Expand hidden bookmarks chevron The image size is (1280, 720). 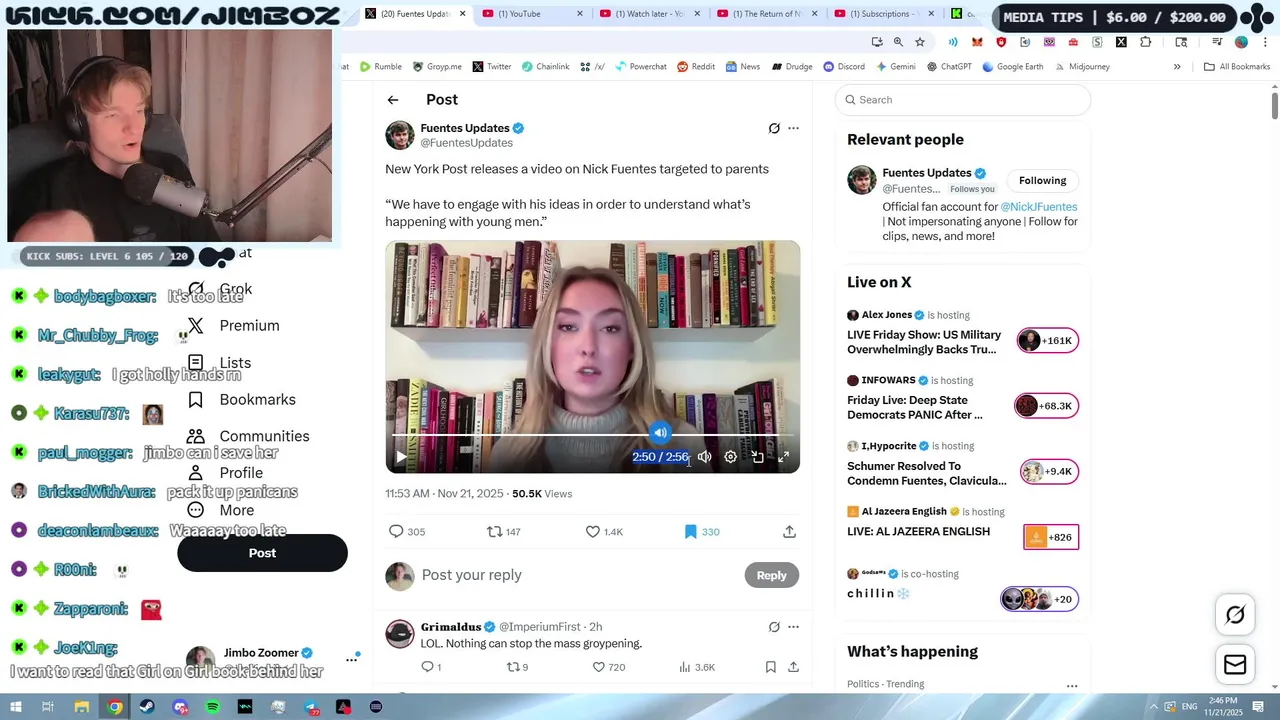coord(1177,67)
